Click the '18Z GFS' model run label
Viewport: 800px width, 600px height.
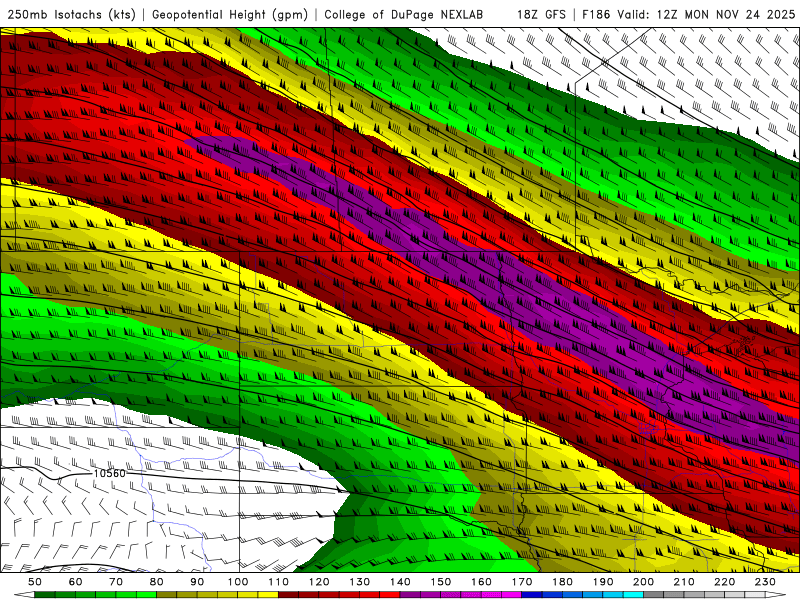click(541, 14)
